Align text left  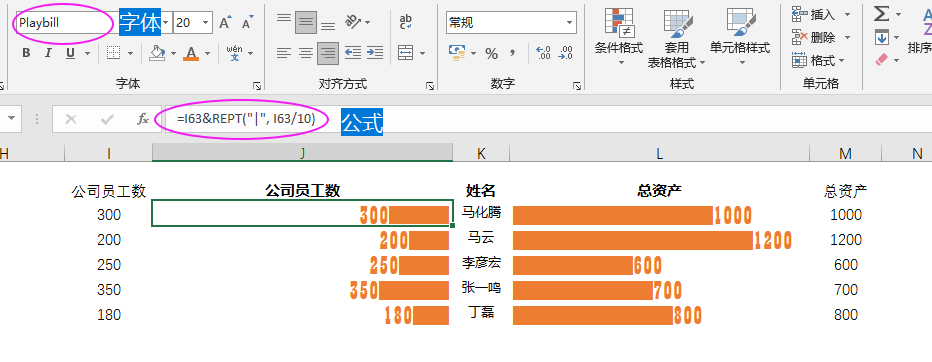coord(284,53)
